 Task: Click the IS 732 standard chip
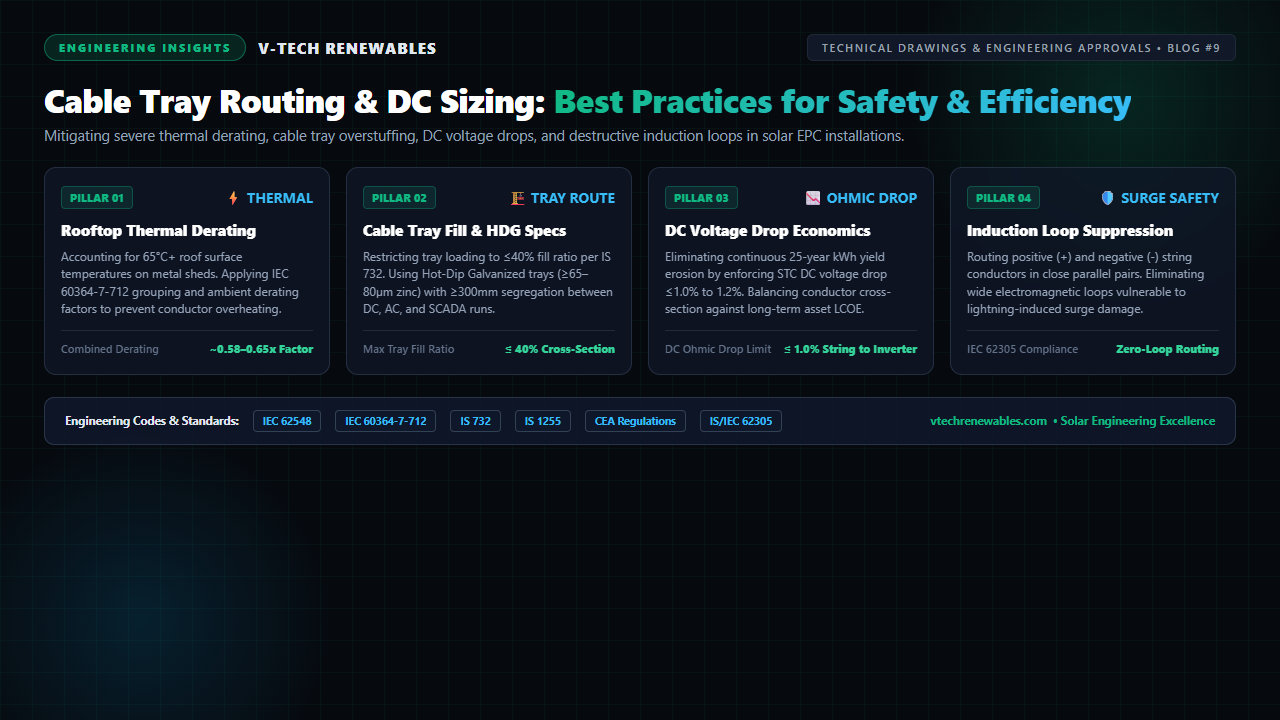tap(475, 421)
